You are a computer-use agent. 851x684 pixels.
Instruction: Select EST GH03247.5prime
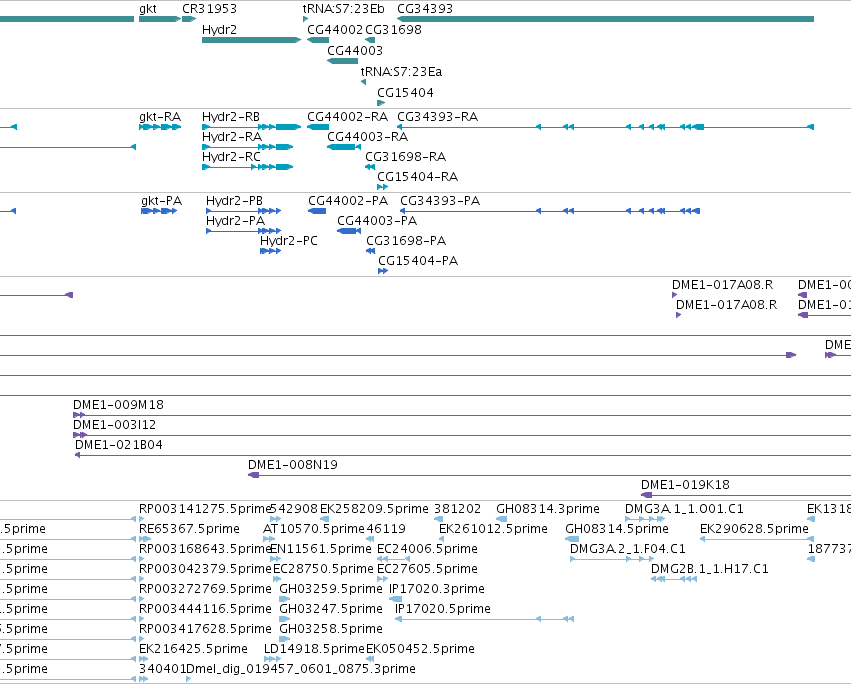tap(331, 610)
